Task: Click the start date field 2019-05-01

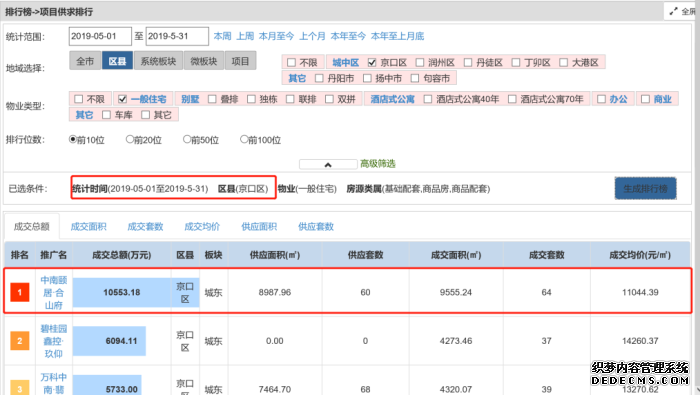Action: coord(100,36)
